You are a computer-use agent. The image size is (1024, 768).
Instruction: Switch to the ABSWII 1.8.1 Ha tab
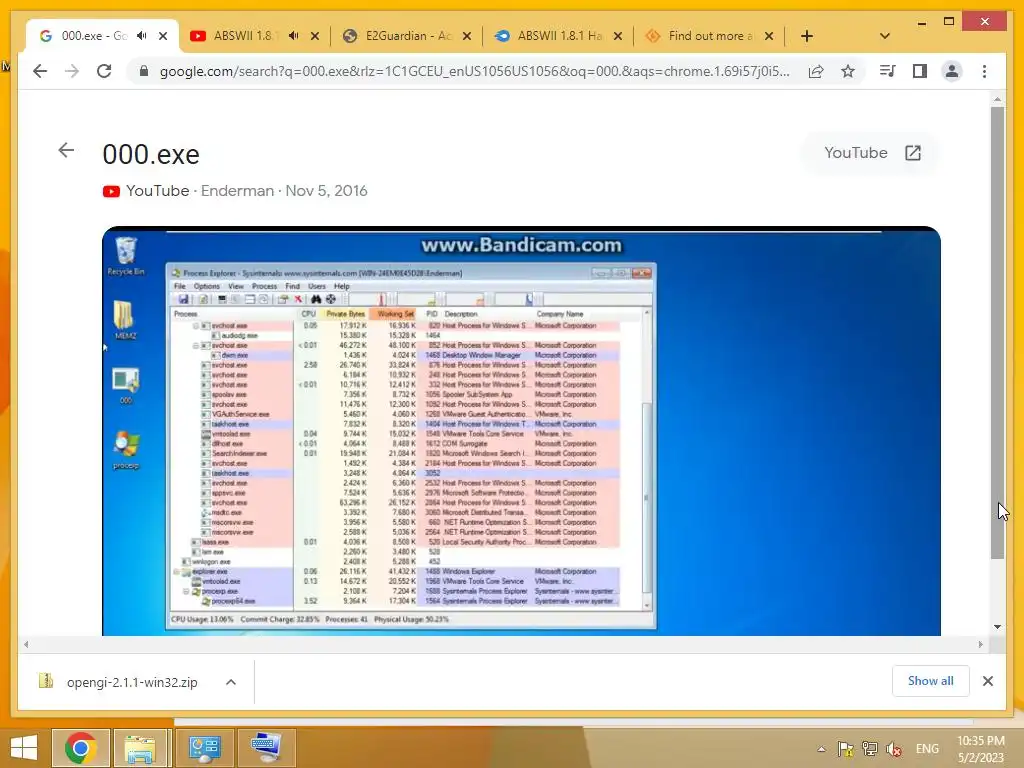point(559,36)
